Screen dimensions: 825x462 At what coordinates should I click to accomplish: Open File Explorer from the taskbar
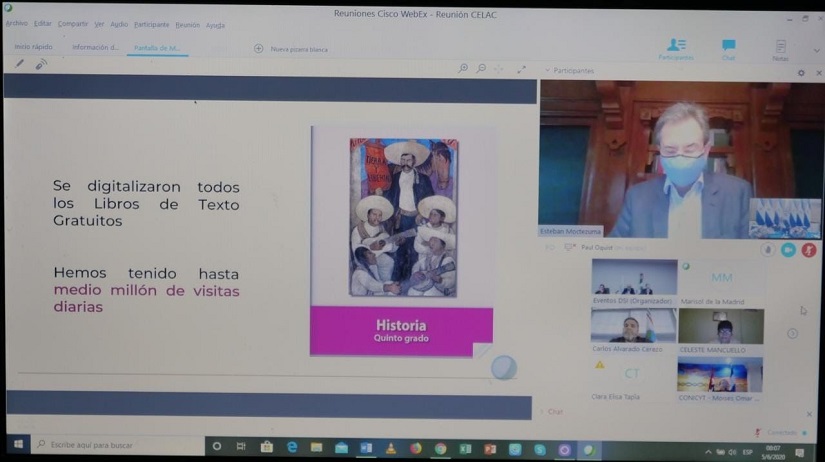click(x=316, y=448)
